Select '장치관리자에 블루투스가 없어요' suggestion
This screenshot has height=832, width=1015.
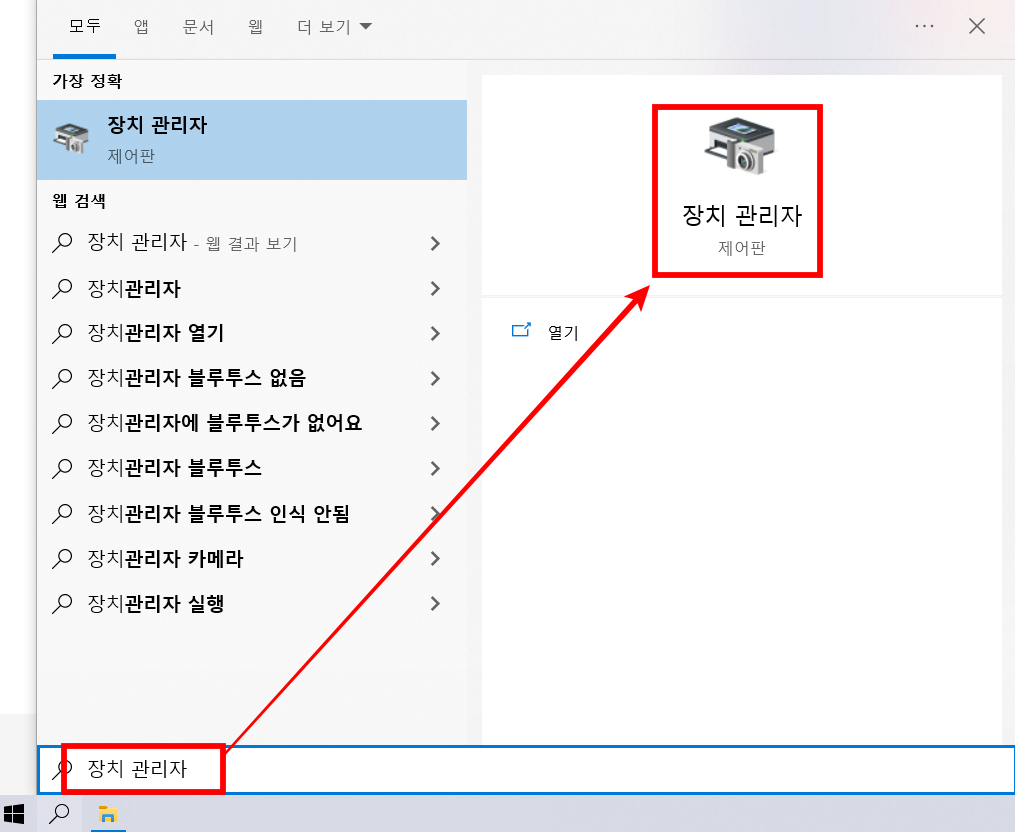coord(252,423)
